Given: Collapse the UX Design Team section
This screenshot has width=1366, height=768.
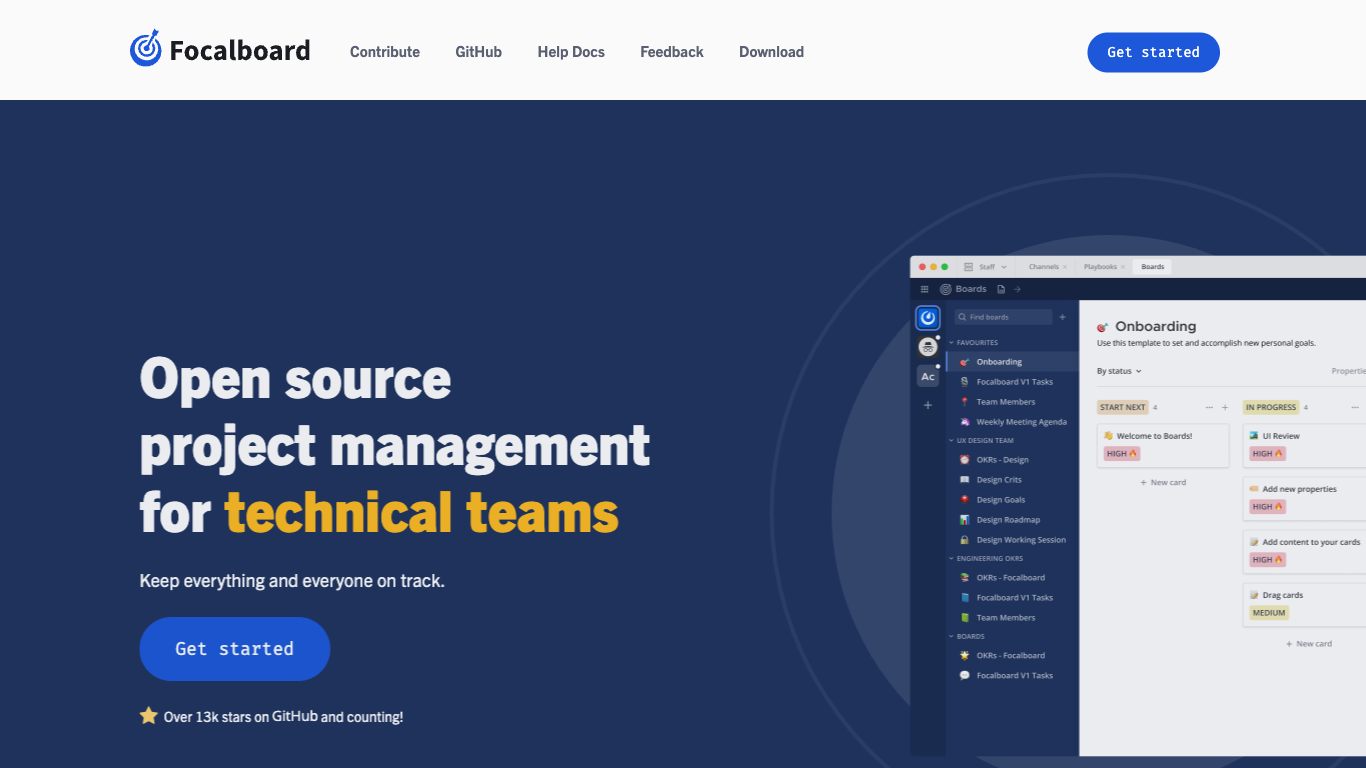Looking at the screenshot, I should [981, 441].
